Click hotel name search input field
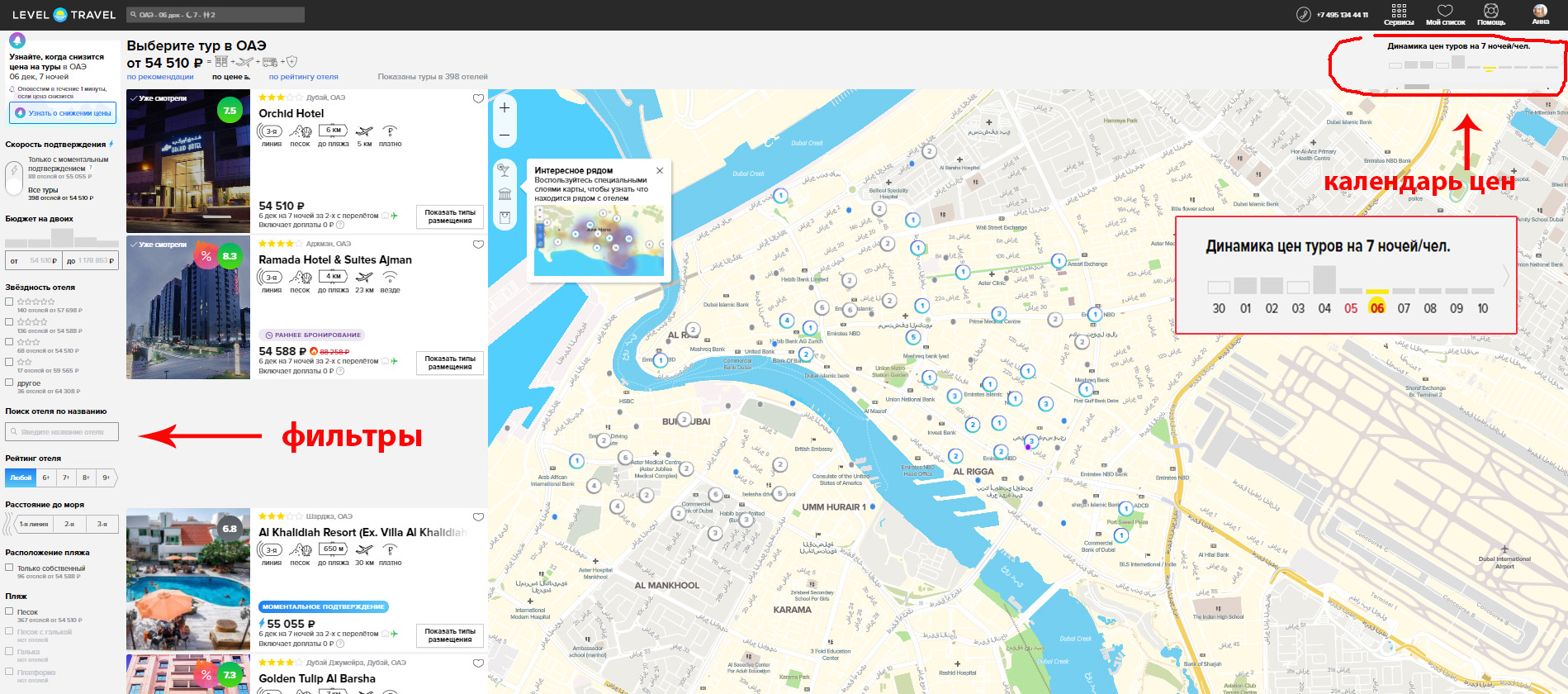Viewport: 1568px width, 694px height. click(x=62, y=432)
